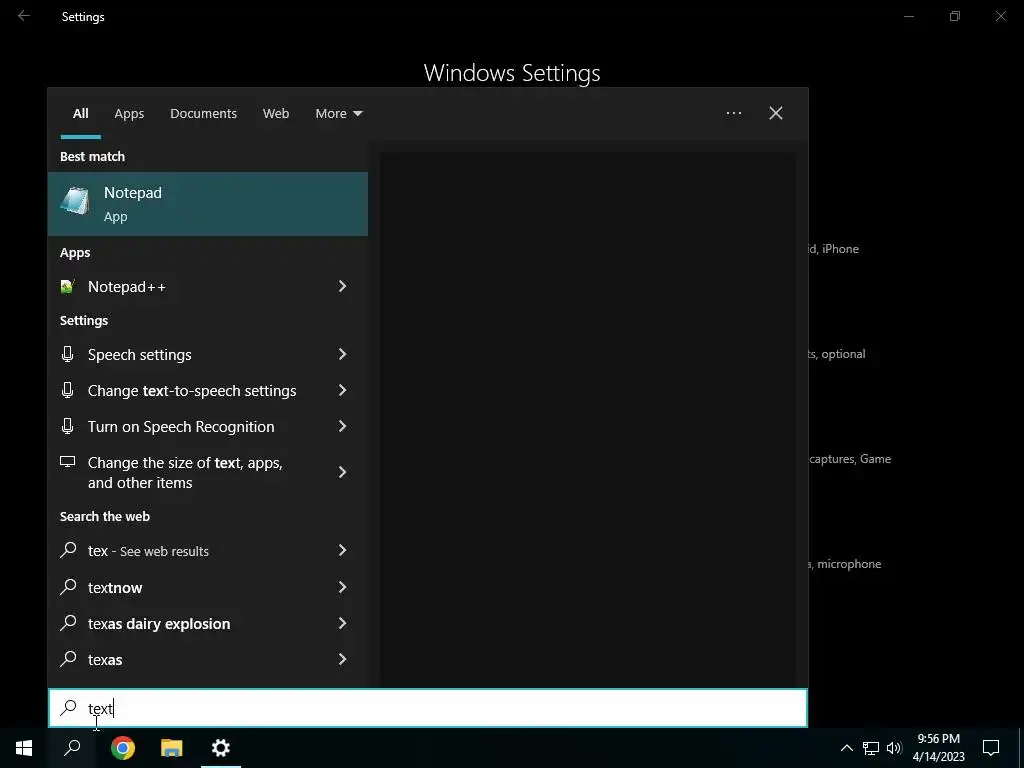Open Change the size of text, apps result

click(185, 472)
